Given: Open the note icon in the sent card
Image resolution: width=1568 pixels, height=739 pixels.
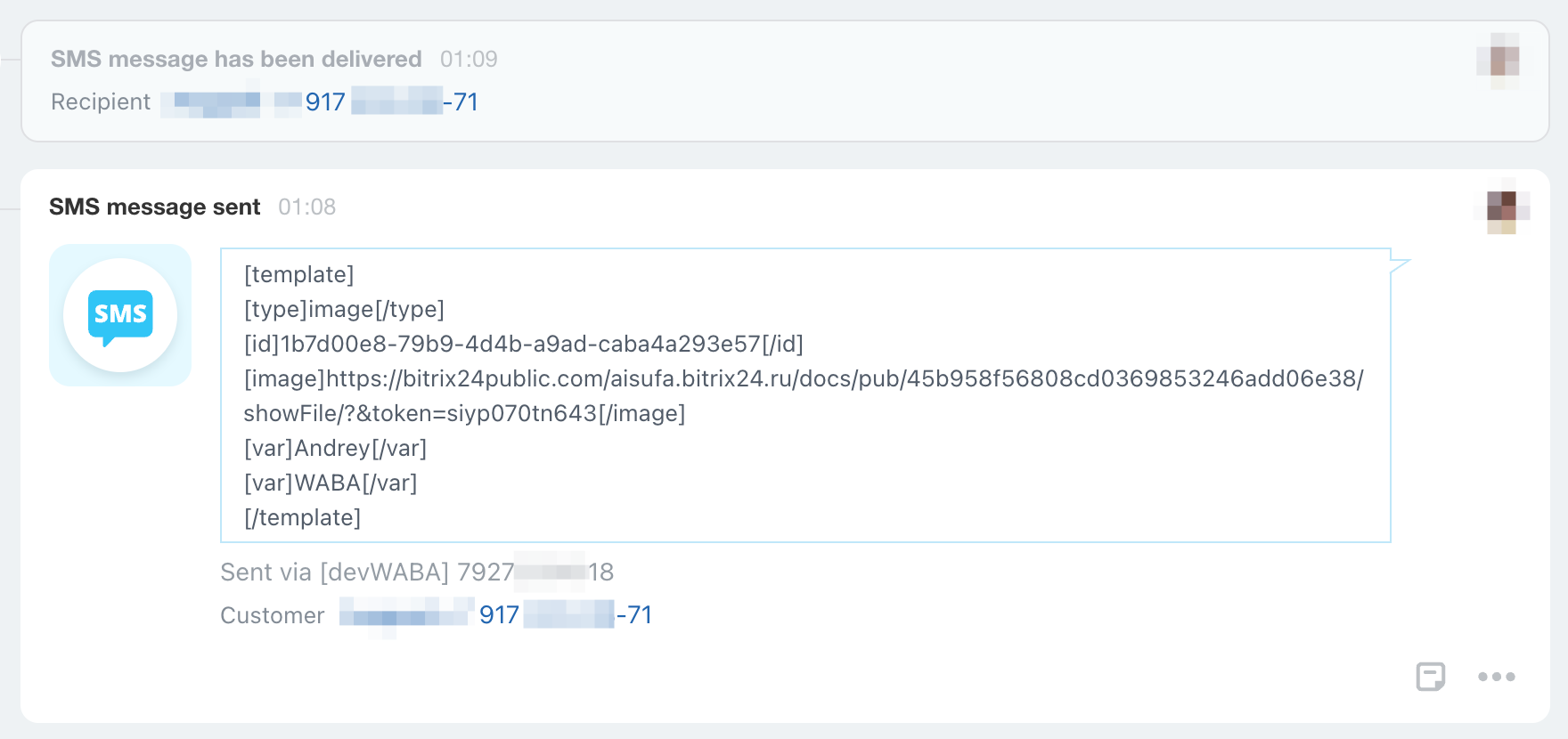Looking at the screenshot, I should pos(1430,677).
